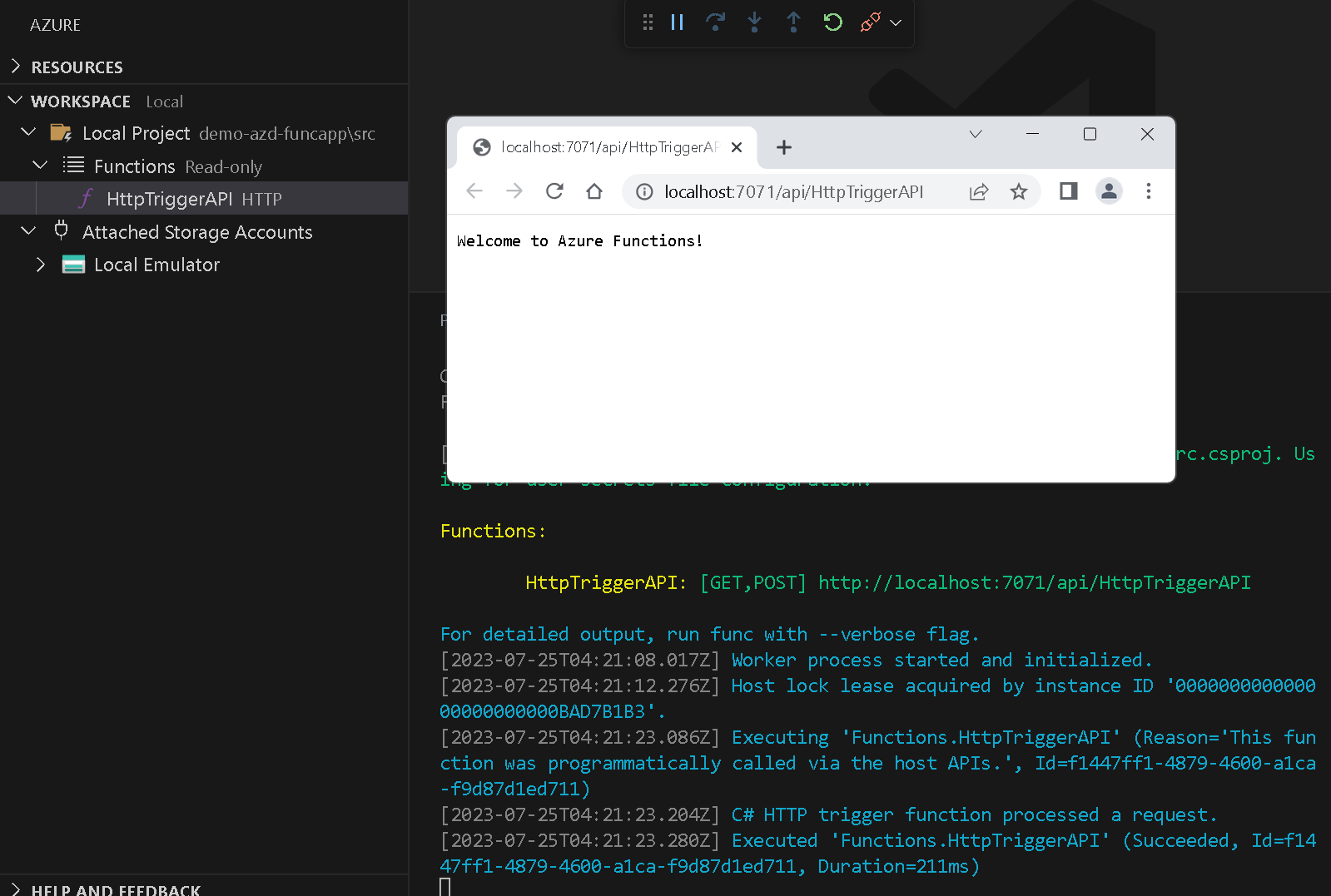
Task: Collapse the Functions Read-only node
Action: tap(40, 165)
